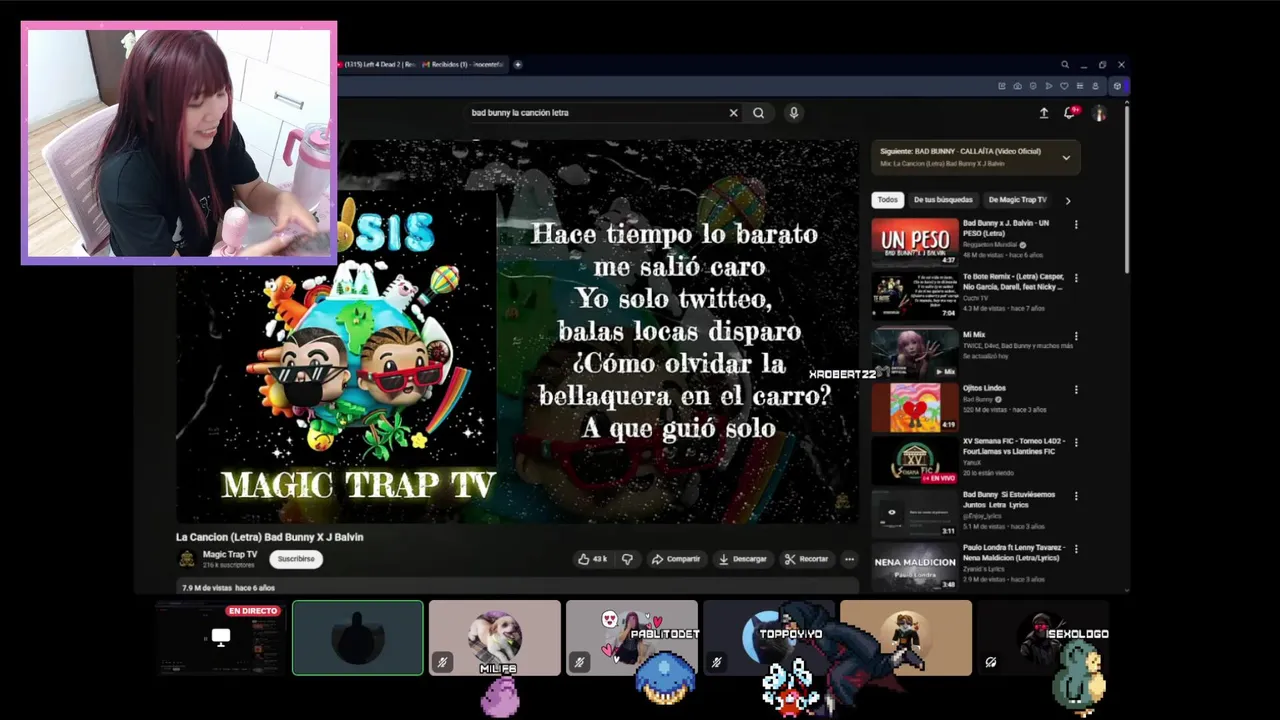Clear the YouTube search box text
Viewport: 1280px width, 720px height.
tap(733, 113)
